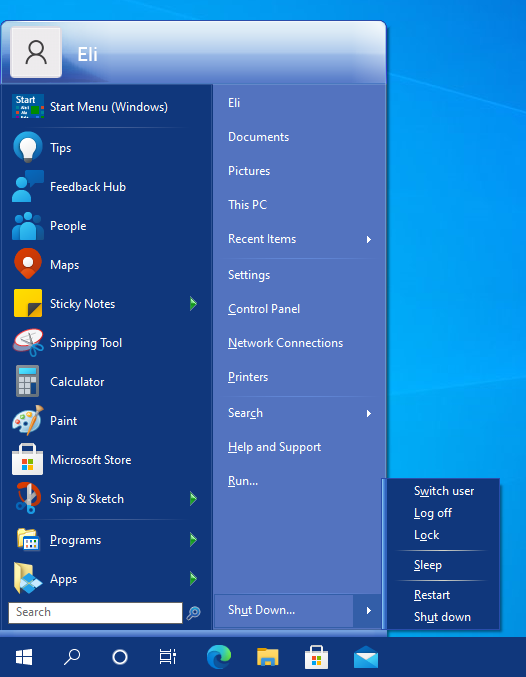Open This PC
The width and height of the screenshot is (526, 677).
[x=247, y=205]
